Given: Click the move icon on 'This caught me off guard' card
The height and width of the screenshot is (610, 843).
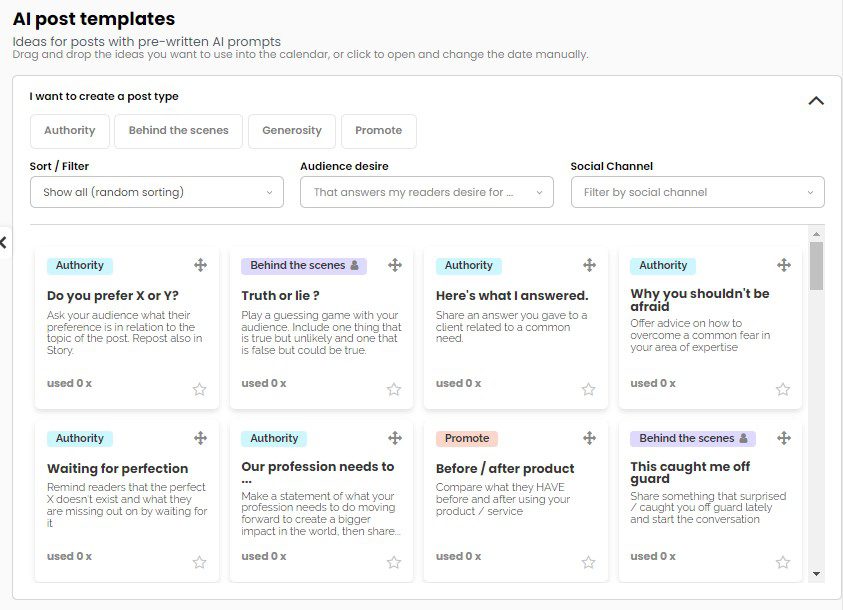Looking at the screenshot, I should click(784, 438).
